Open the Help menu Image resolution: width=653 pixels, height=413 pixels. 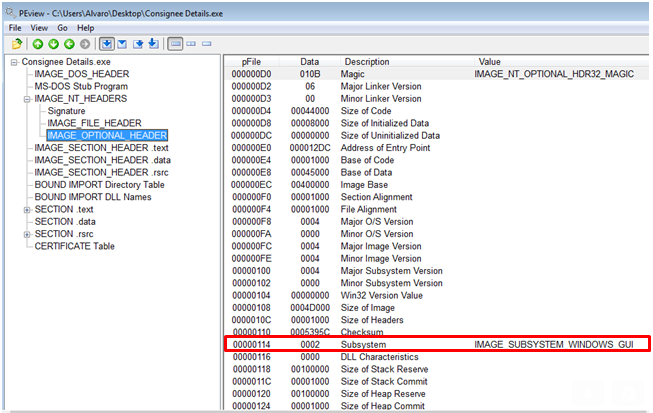[86, 28]
